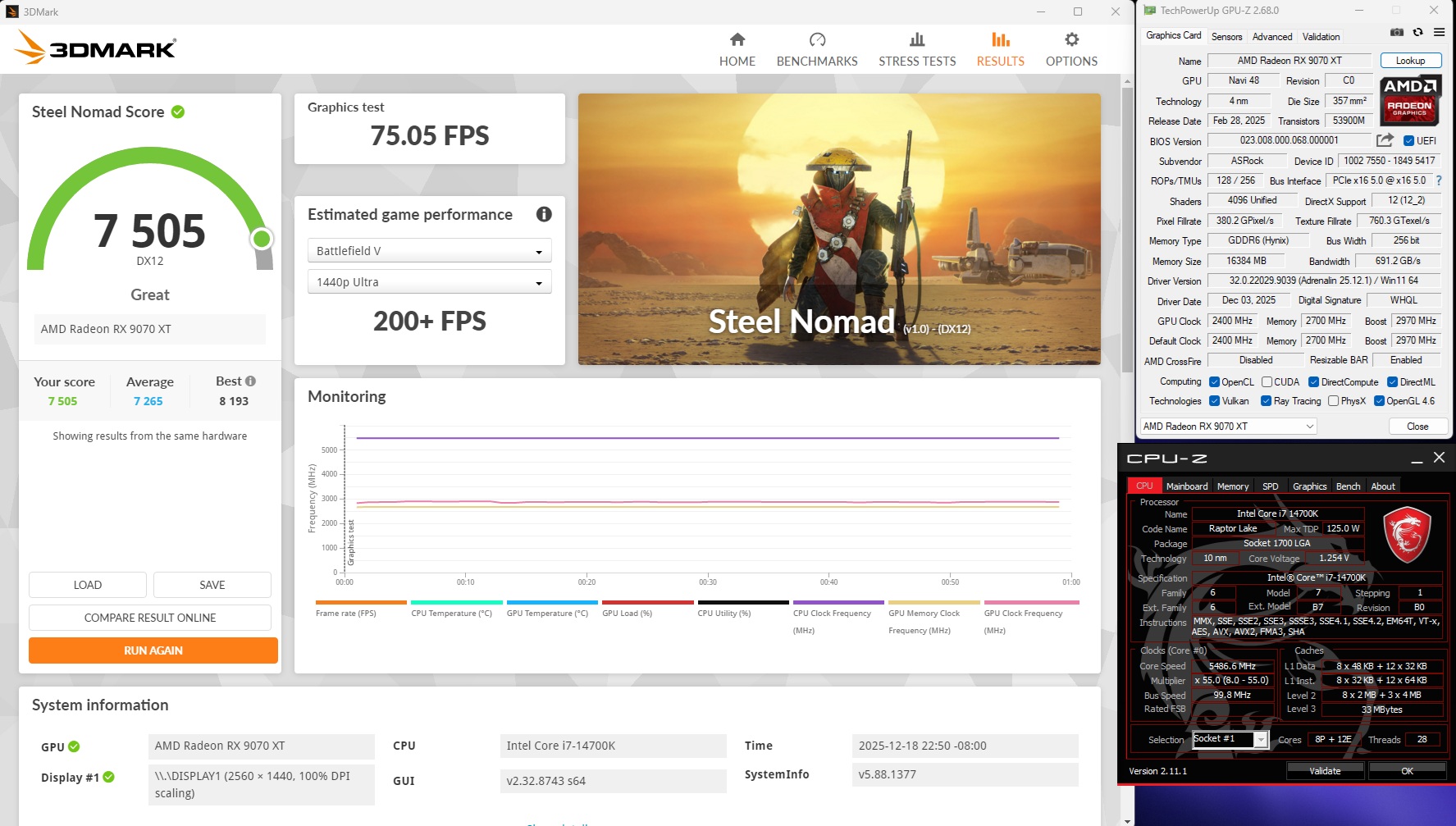
Task: Click the GPU Temperature blue legend swatch
Action: point(552,603)
